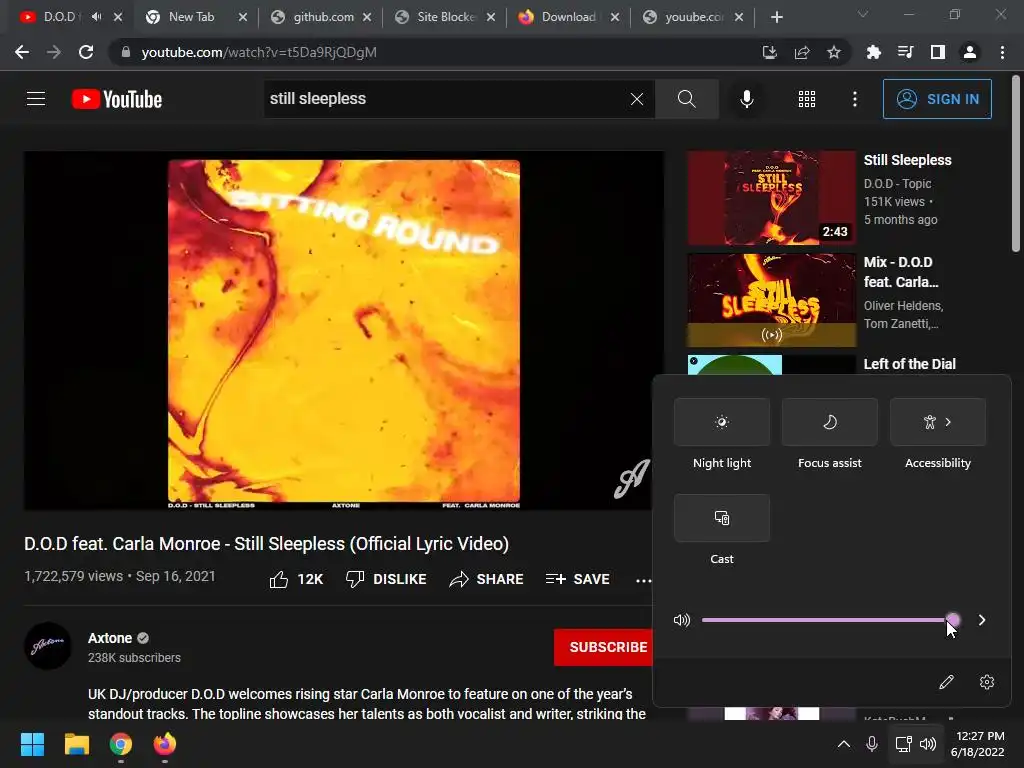The image size is (1024, 768).
Task: Open the Chrome profile icon
Action: tap(970, 52)
